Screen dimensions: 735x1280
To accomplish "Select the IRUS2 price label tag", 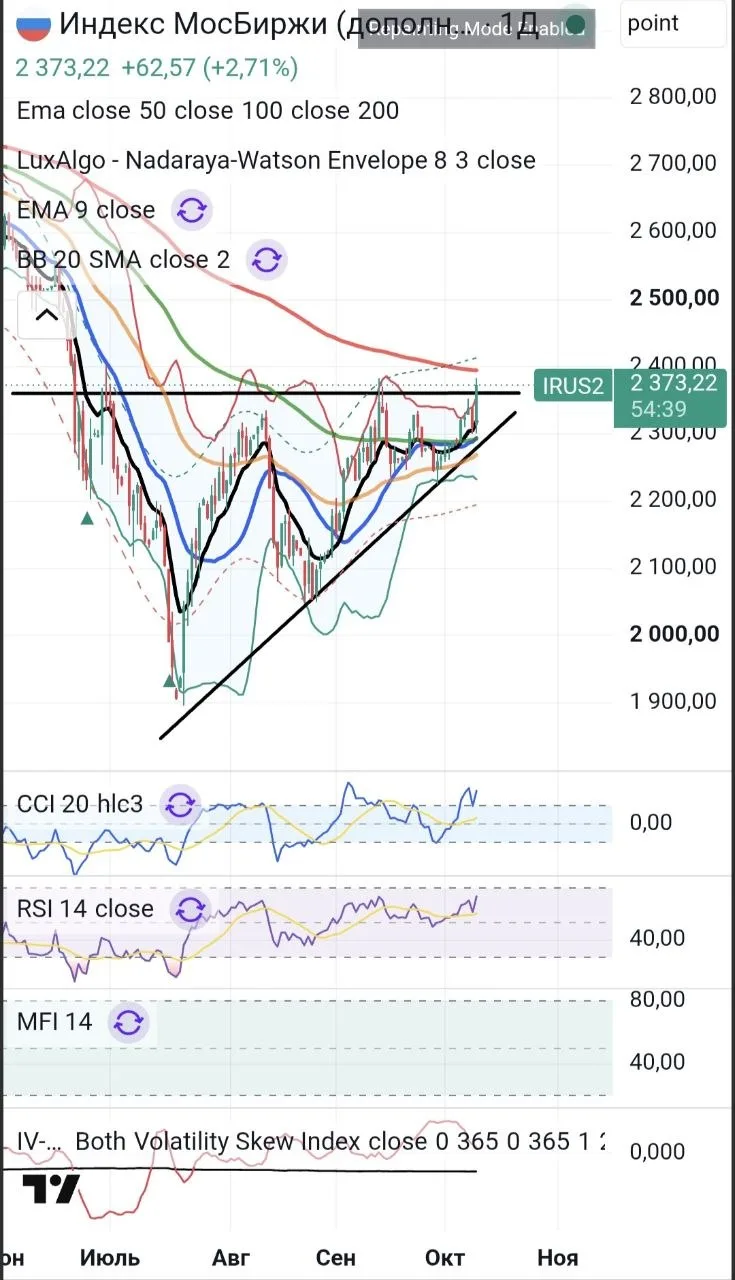I will tap(573, 385).
